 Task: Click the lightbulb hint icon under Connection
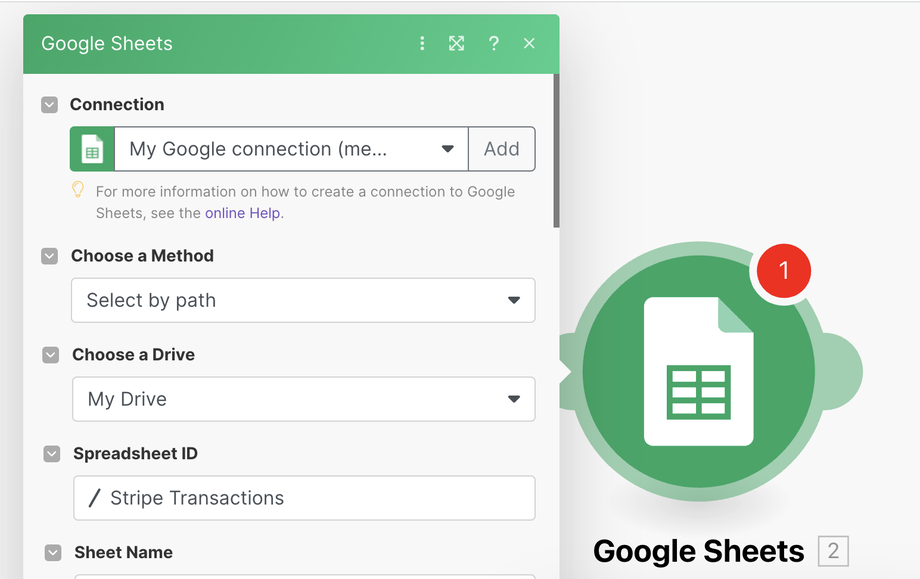click(78, 189)
